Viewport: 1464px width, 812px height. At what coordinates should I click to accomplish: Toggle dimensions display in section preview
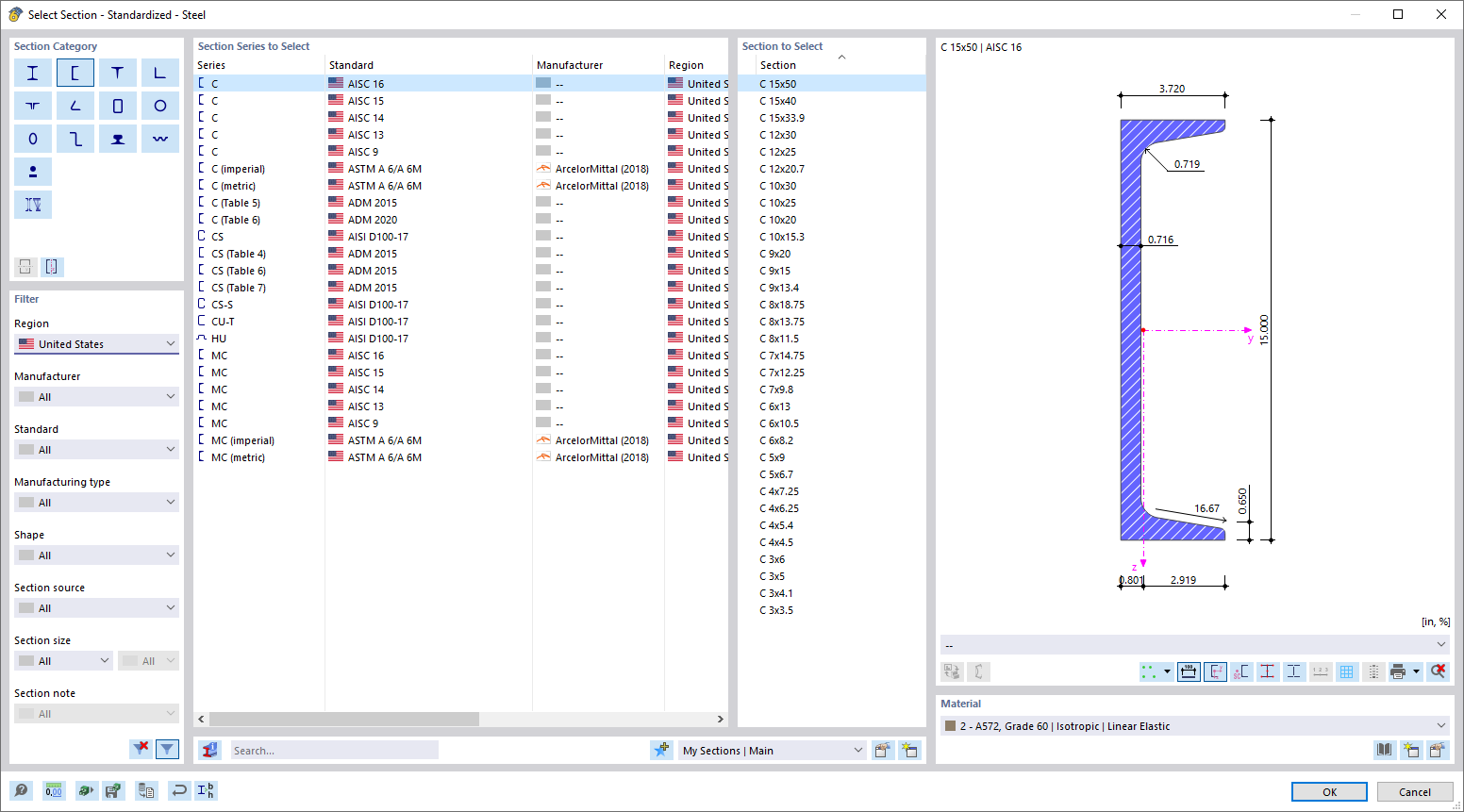pos(1189,671)
